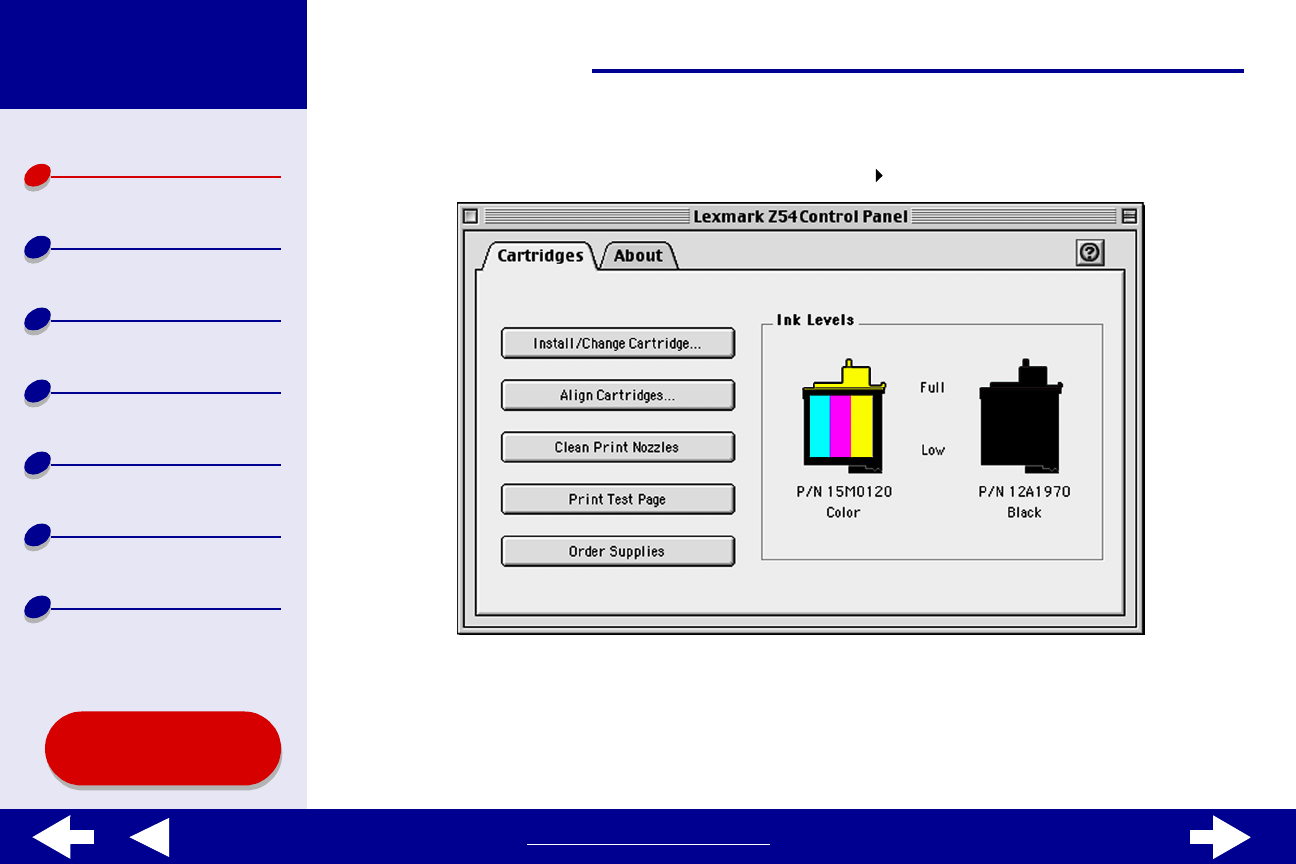This screenshot has width=1296, height=864.
Task: Click the Low level label
Action: 933,450
